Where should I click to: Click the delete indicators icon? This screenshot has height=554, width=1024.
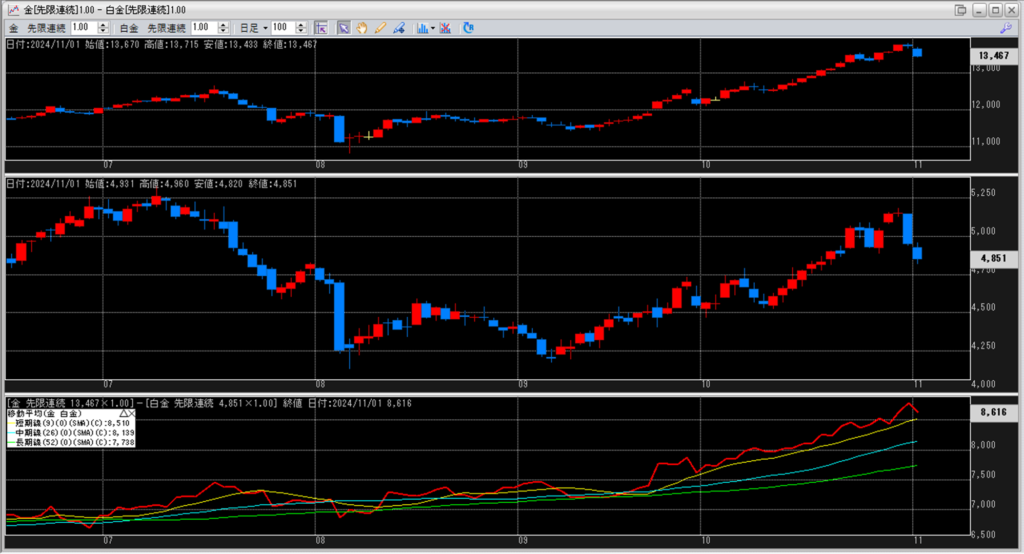(x=444, y=28)
